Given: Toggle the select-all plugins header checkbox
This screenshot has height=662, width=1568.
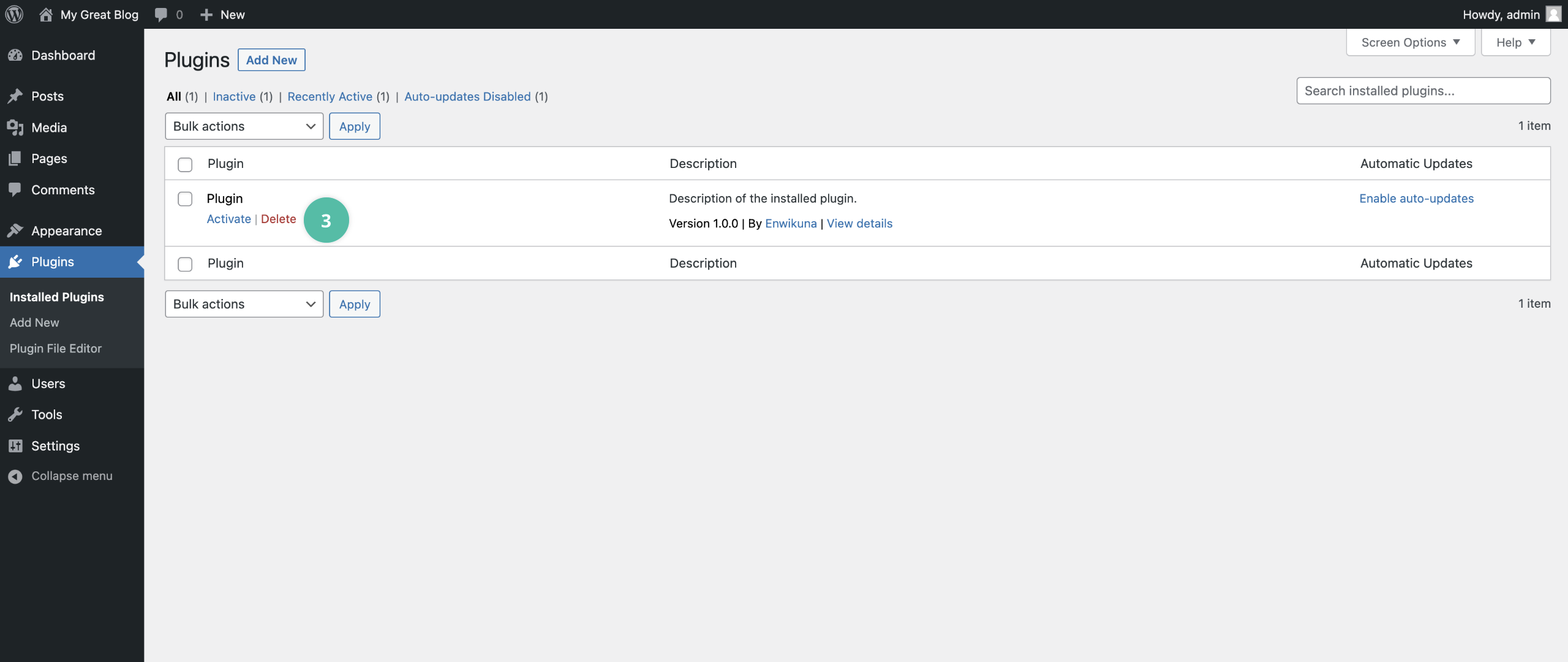Looking at the screenshot, I should 184,163.
